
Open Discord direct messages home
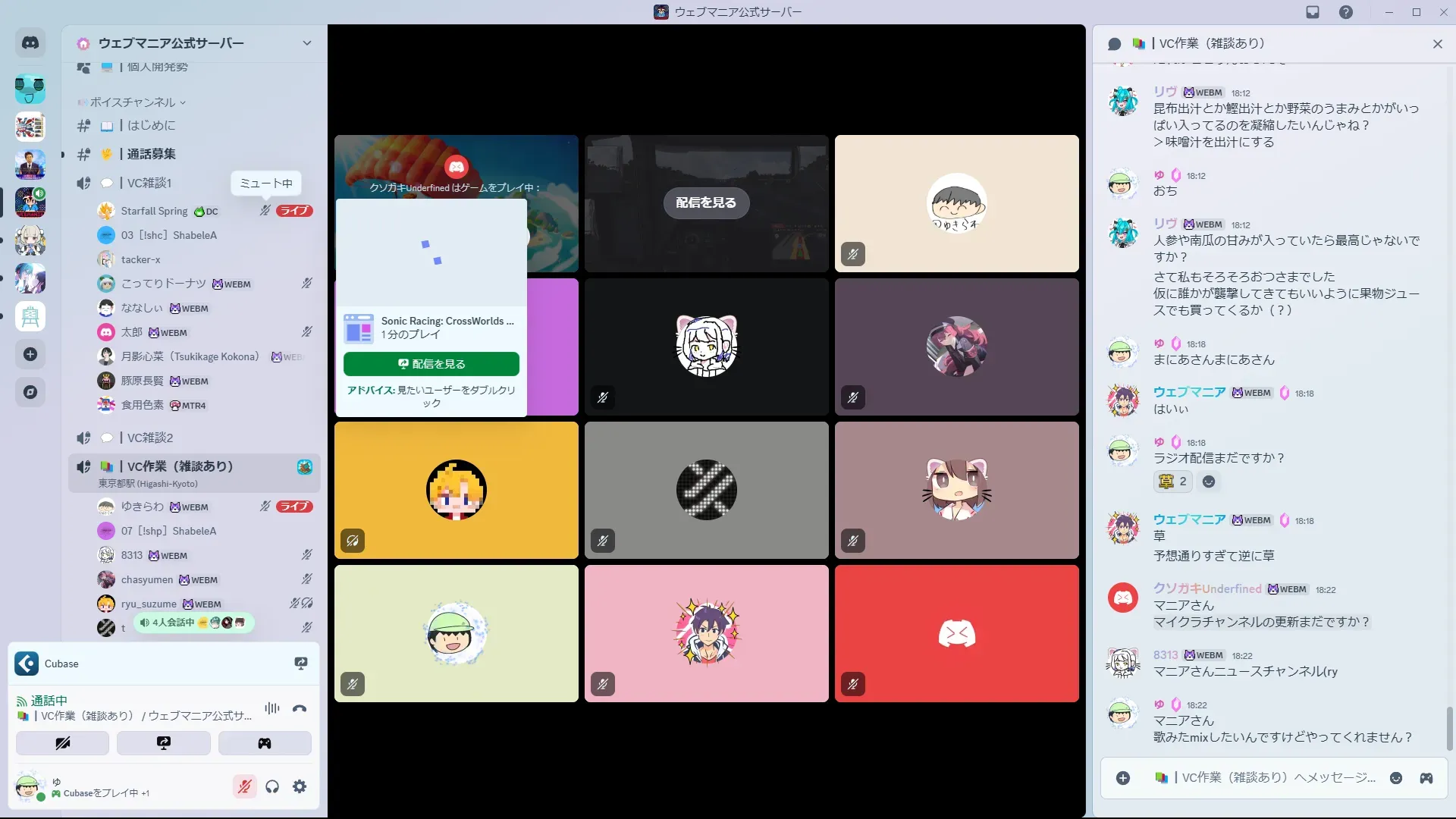pyautogui.click(x=30, y=43)
